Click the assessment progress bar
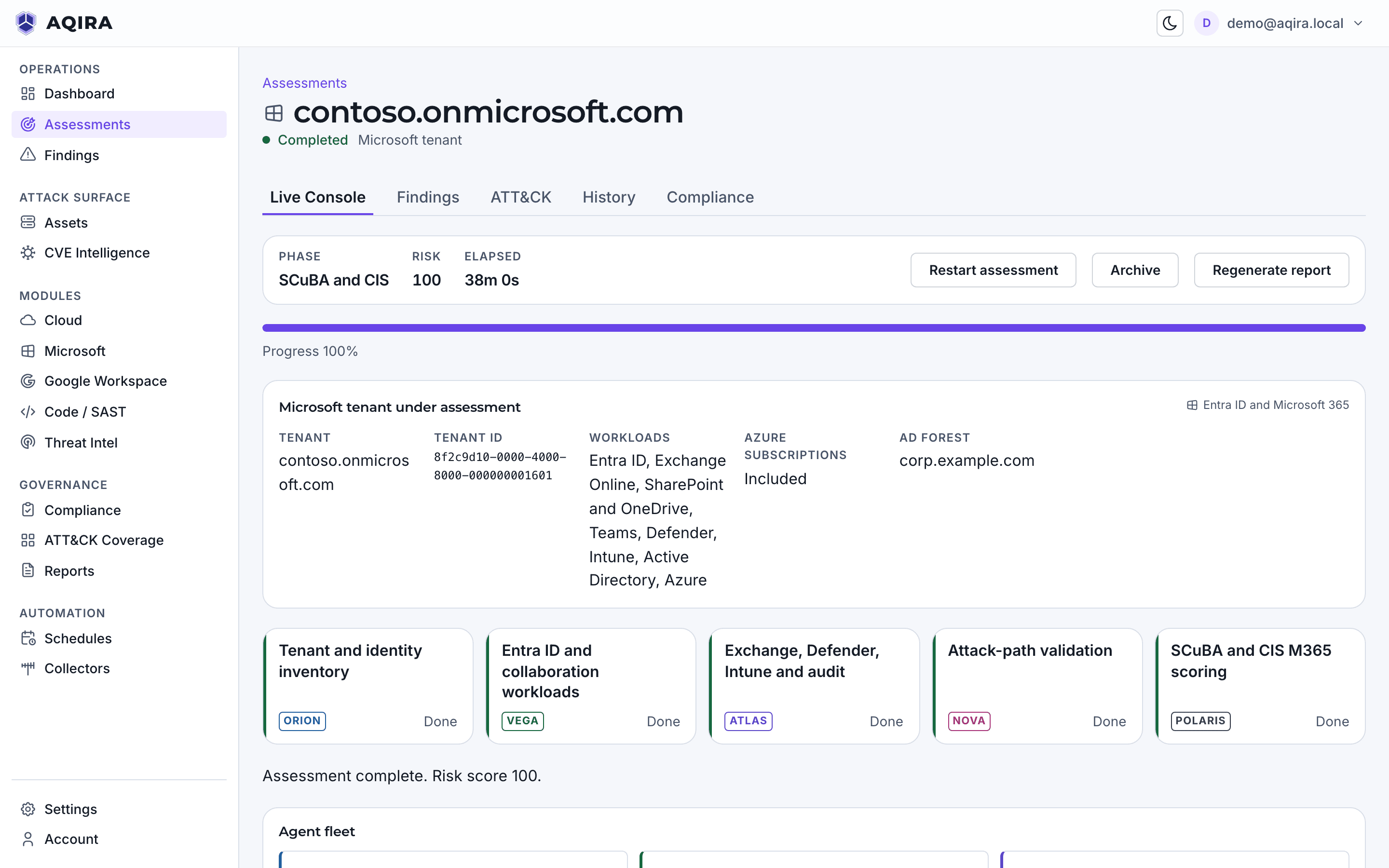The image size is (1389, 868). 814,328
